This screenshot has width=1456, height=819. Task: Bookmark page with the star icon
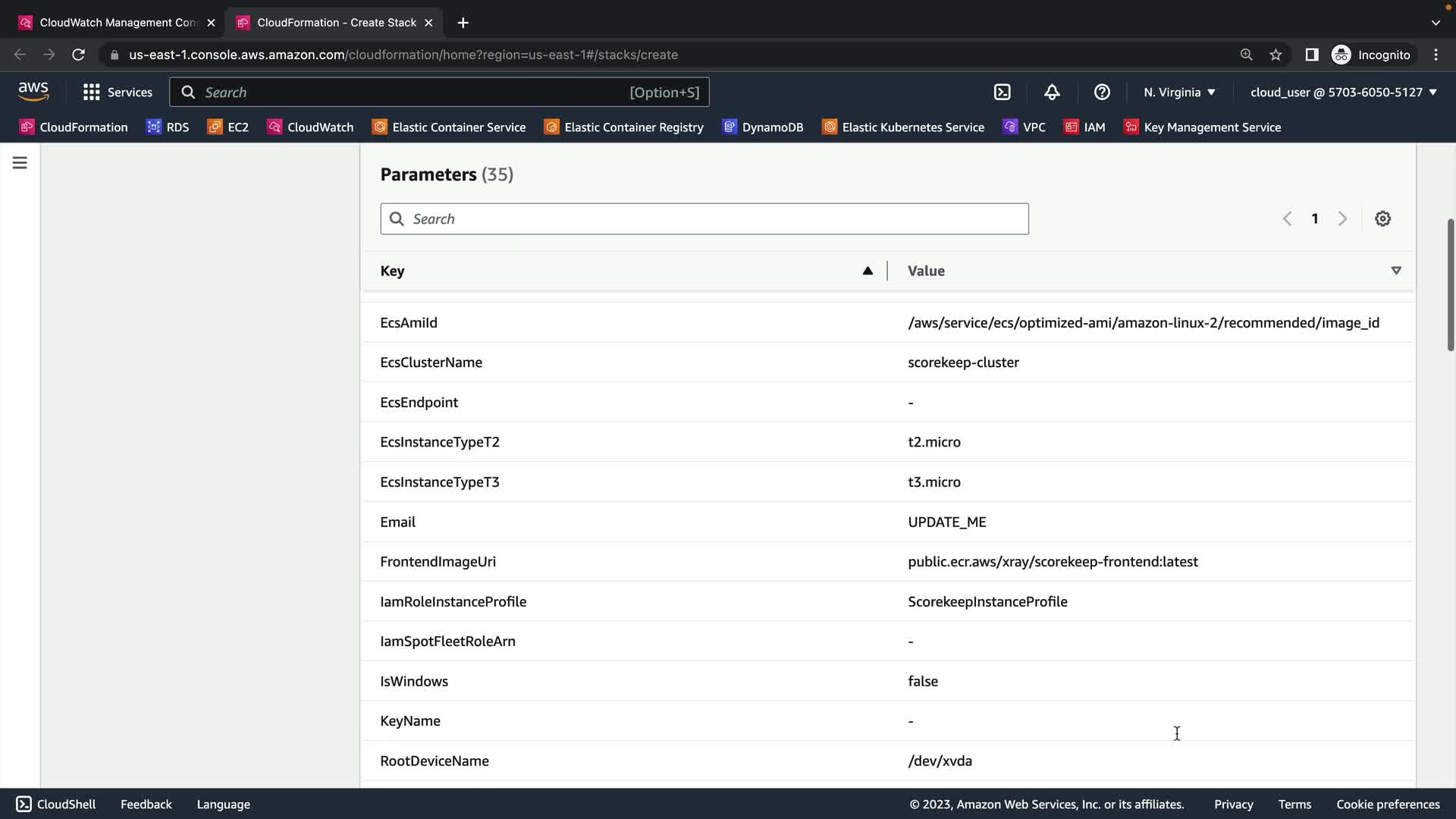tap(1276, 55)
